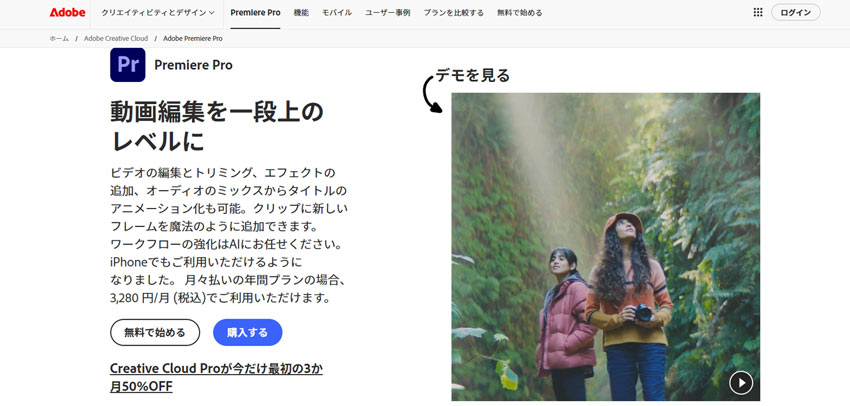Screen dimensions: 850x406
Task: Click the Adobe logo
Action: 67,12
